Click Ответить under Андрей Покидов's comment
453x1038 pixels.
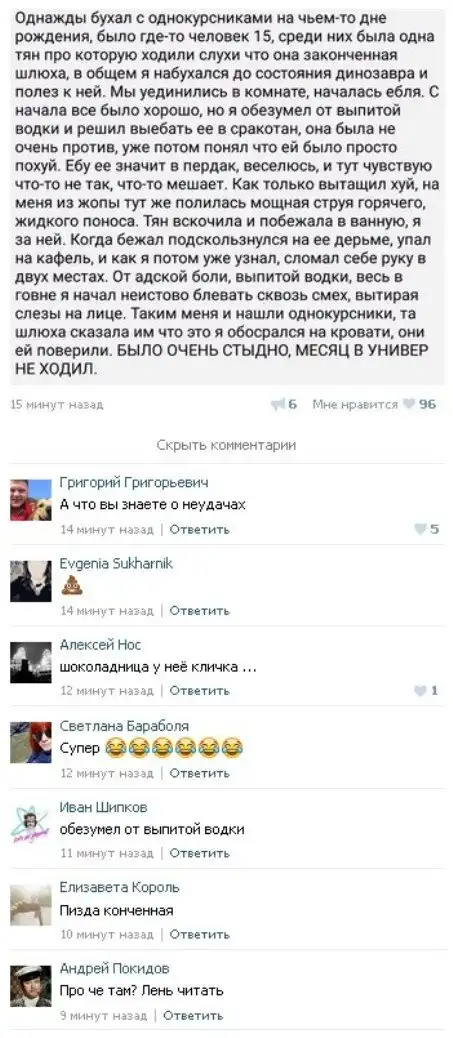[193, 1015]
